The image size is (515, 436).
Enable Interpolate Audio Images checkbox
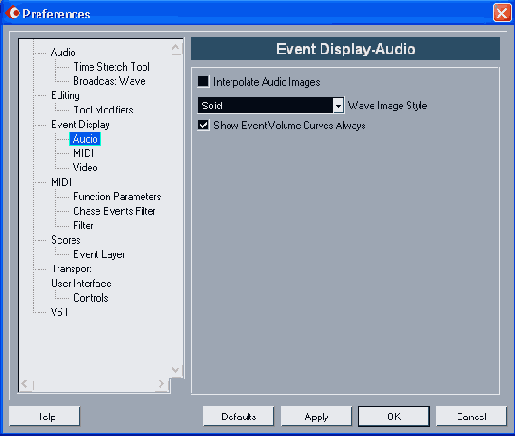tap(203, 82)
